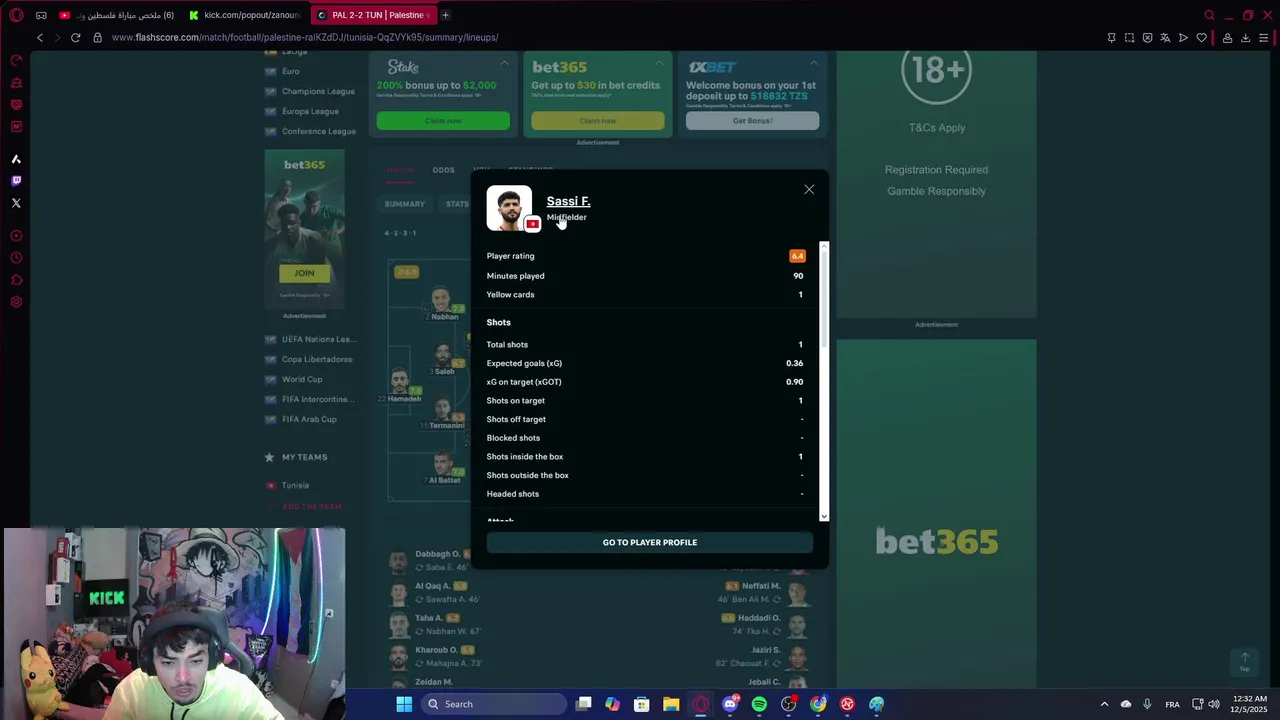This screenshot has height=720, width=1280.
Task: Click the Opera menu logo
Action: click(16, 15)
